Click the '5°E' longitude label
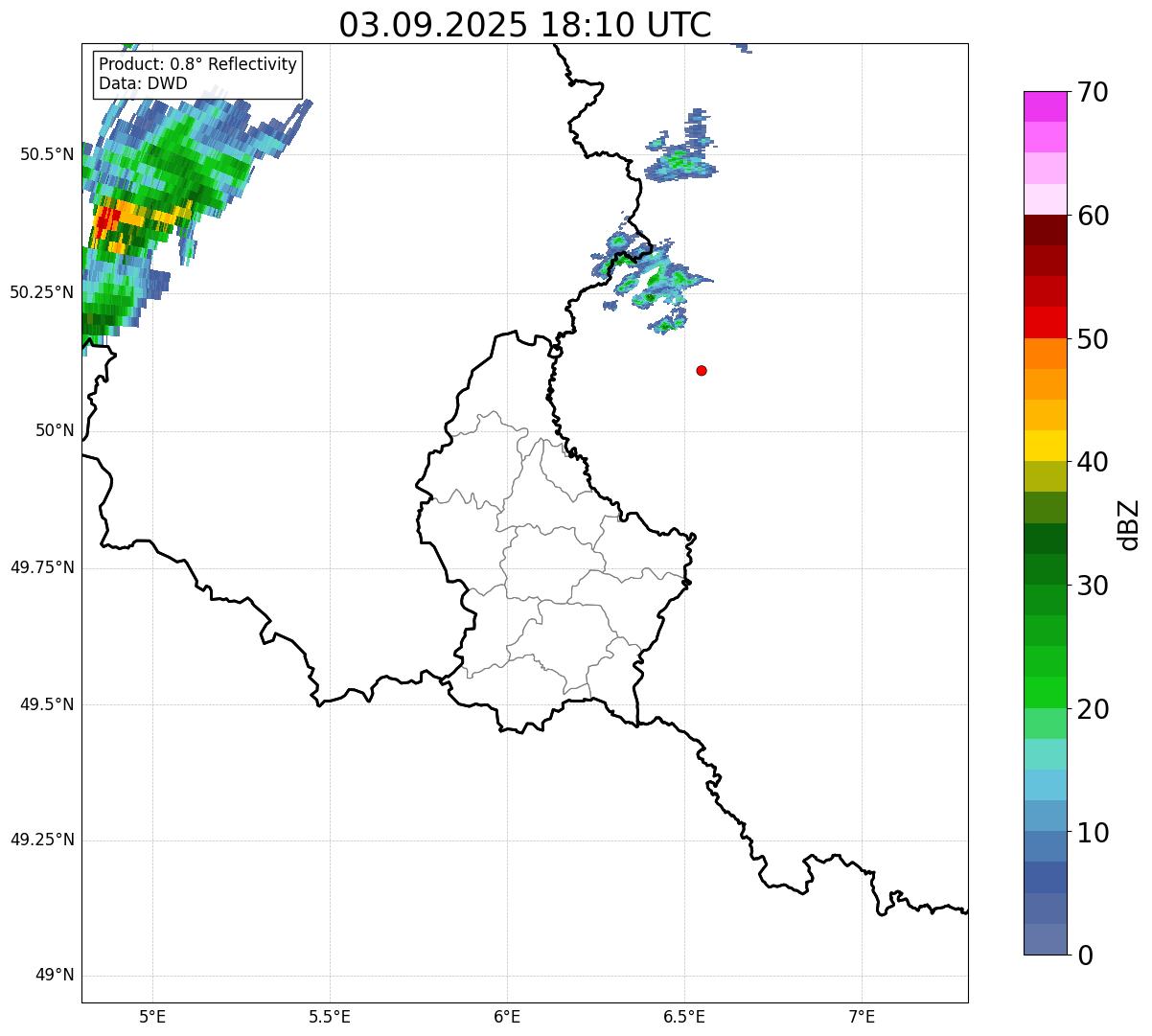The image size is (1152, 1036). [152, 1016]
